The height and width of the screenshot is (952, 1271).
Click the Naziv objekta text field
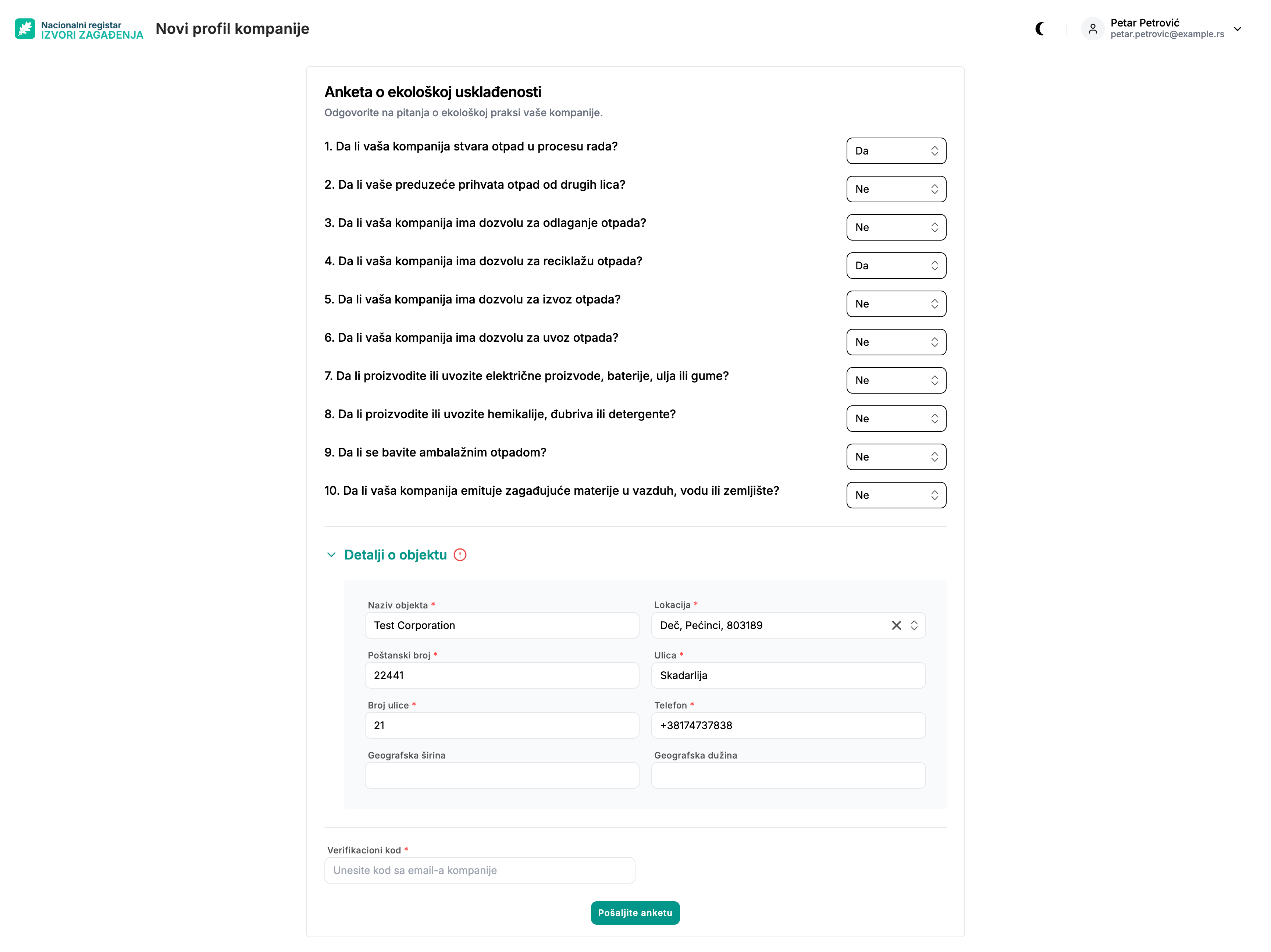(x=502, y=625)
